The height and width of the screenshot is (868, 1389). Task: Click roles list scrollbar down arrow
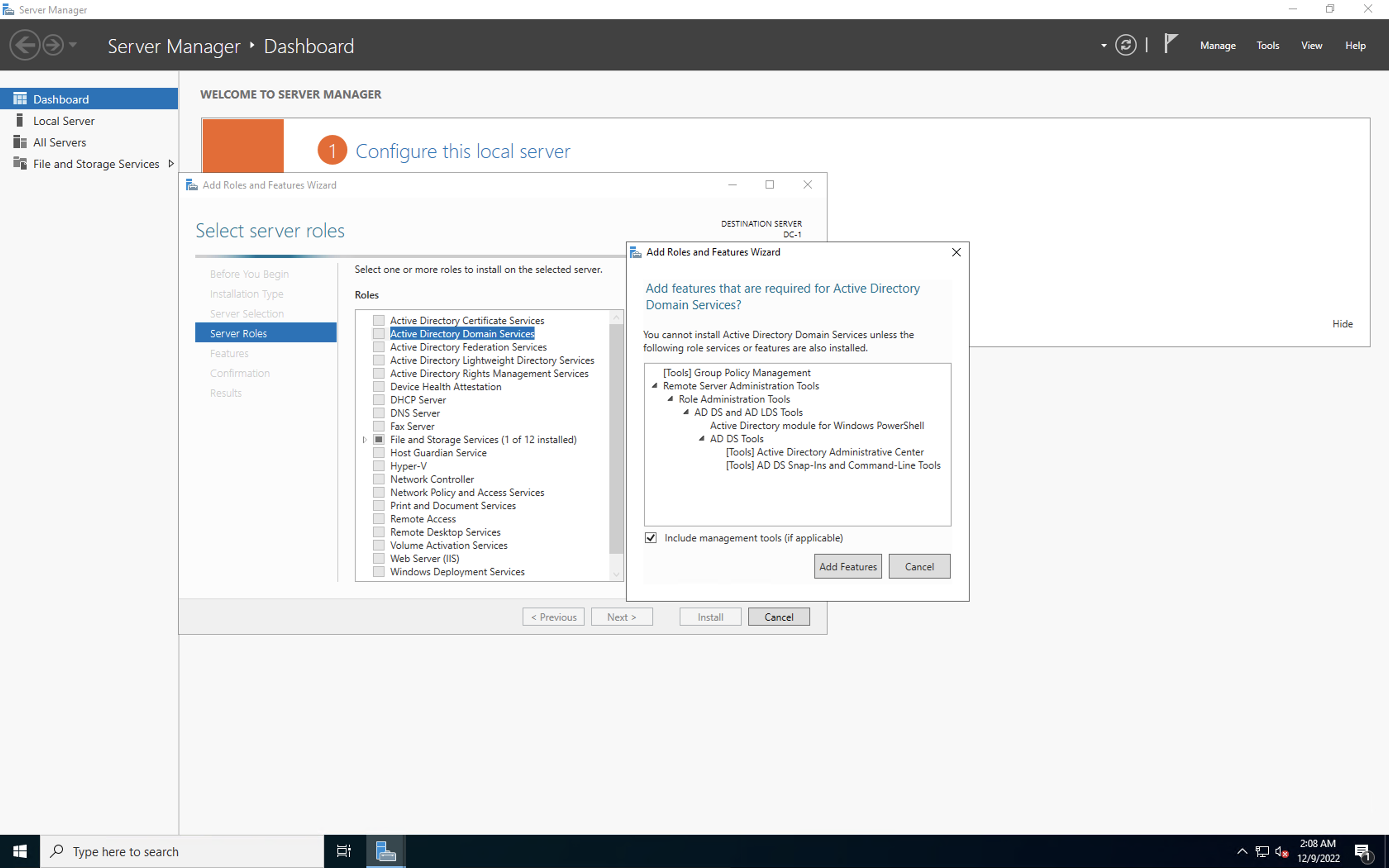616,574
